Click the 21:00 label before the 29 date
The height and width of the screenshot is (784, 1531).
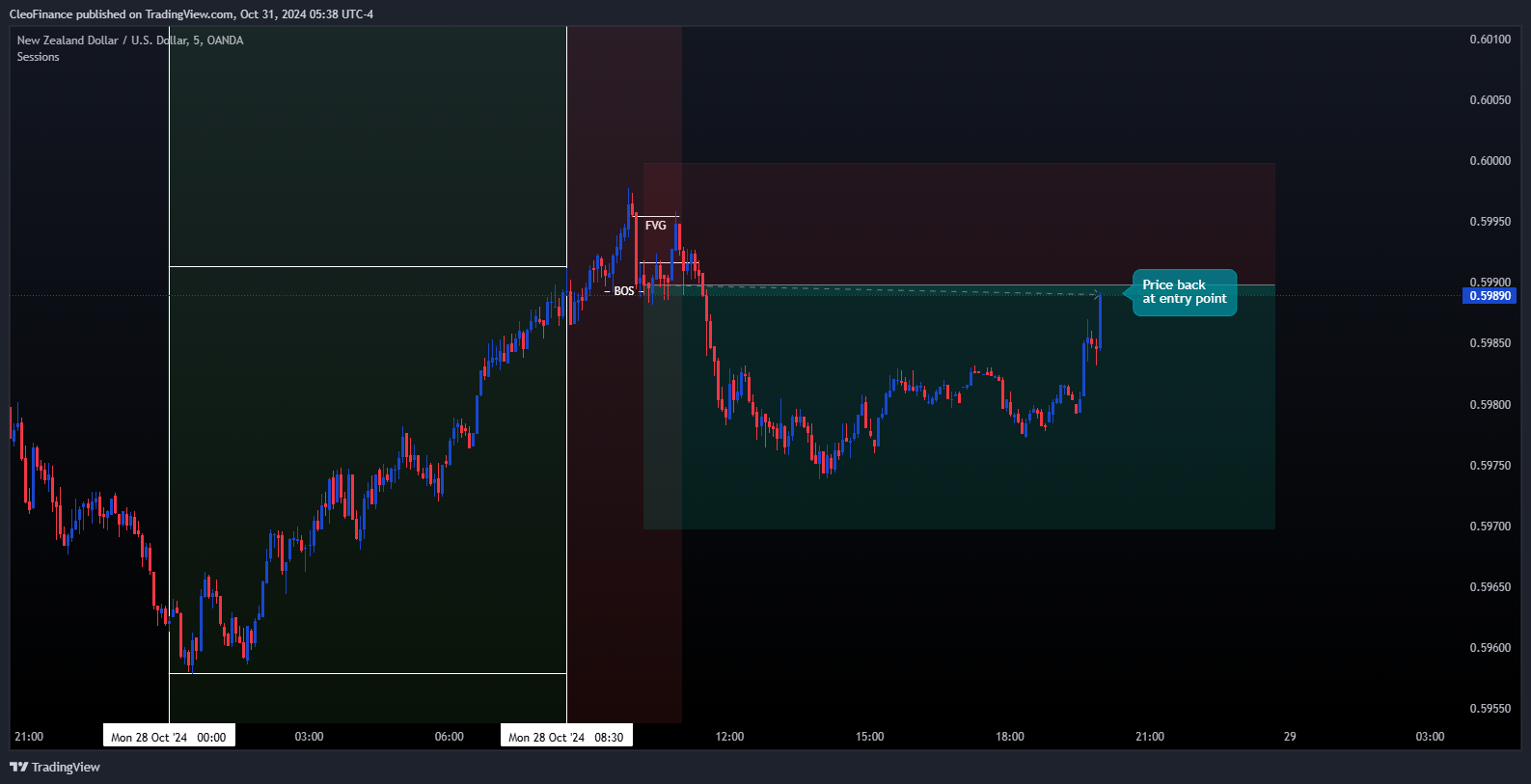coord(1150,737)
